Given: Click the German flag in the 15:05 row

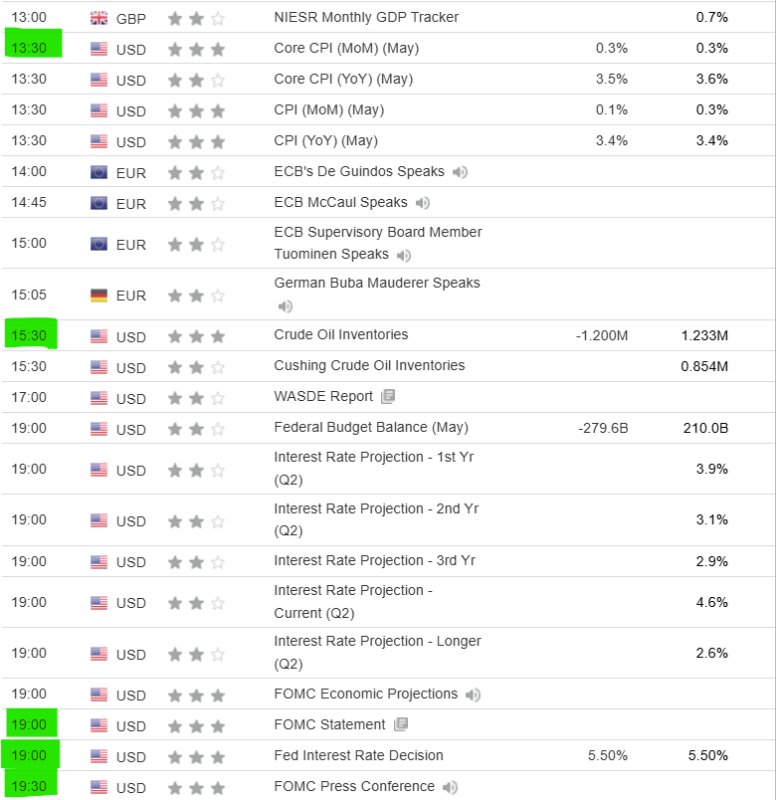Looking at the screenshot, I should (x=99, y=296).
